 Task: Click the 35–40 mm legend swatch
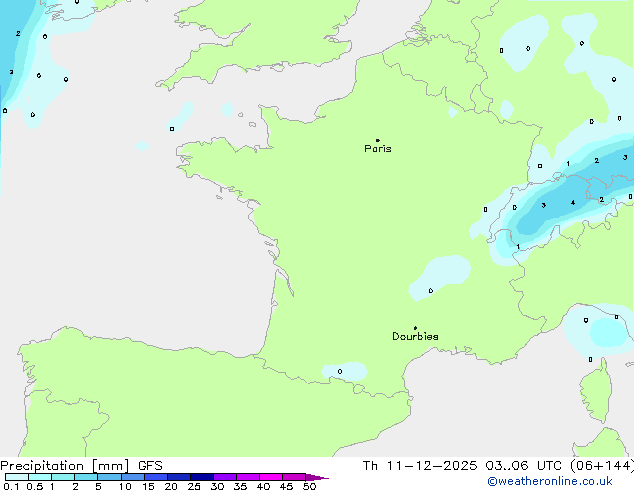(247, 477)
